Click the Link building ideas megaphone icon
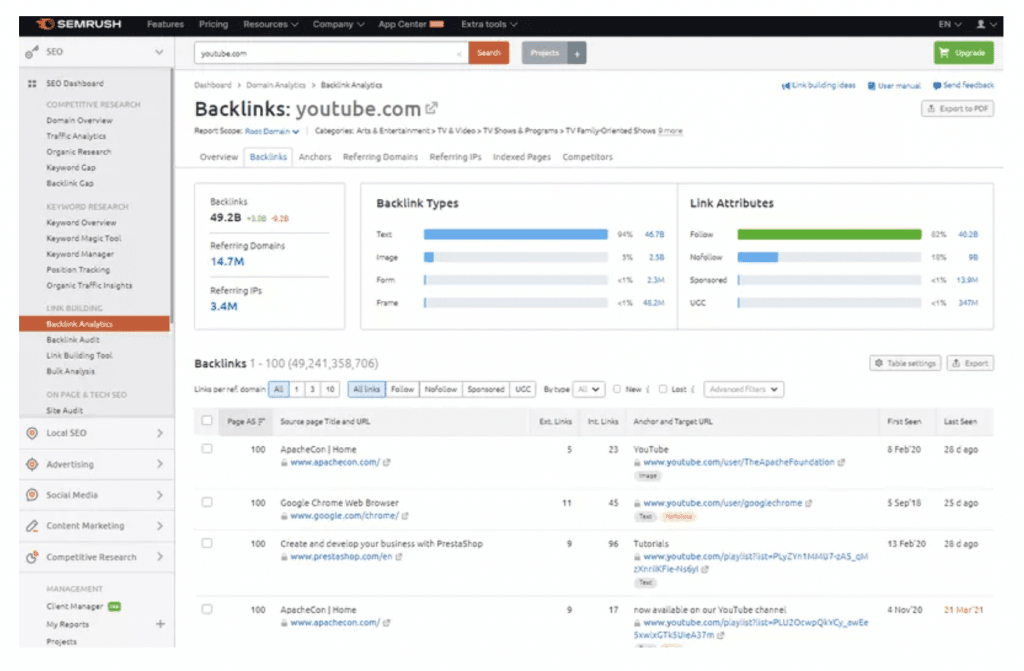This screenshot has width=1024, height=671. 786,86
